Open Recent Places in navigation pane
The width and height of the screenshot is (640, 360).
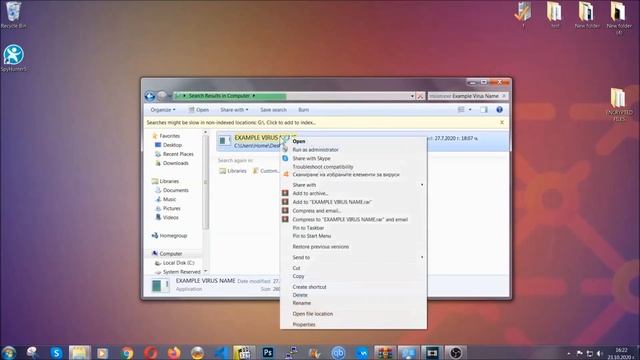(178, 154)
